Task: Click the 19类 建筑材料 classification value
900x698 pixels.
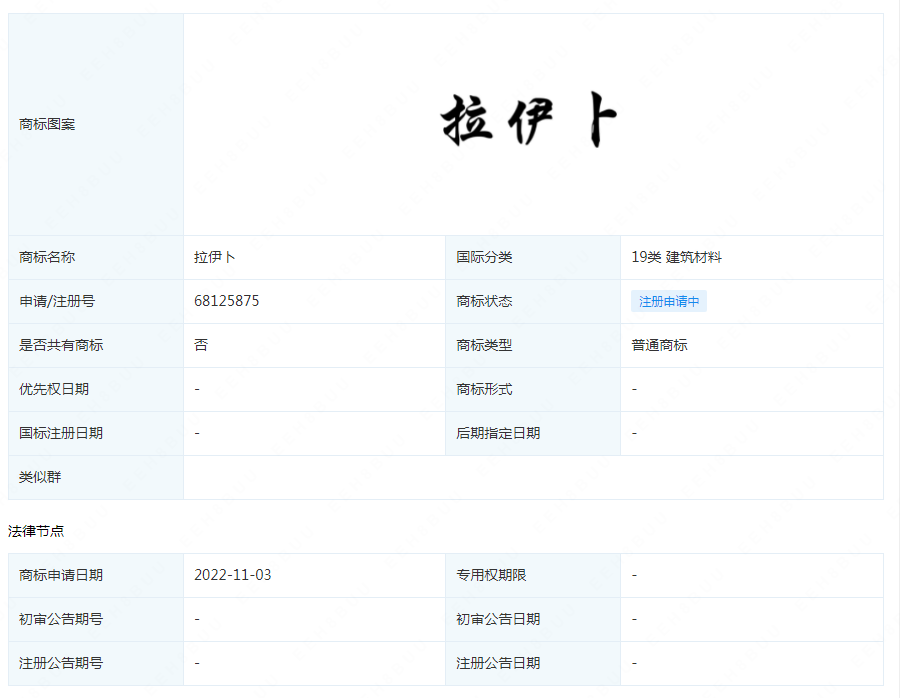Action: [x=676, y=257]
